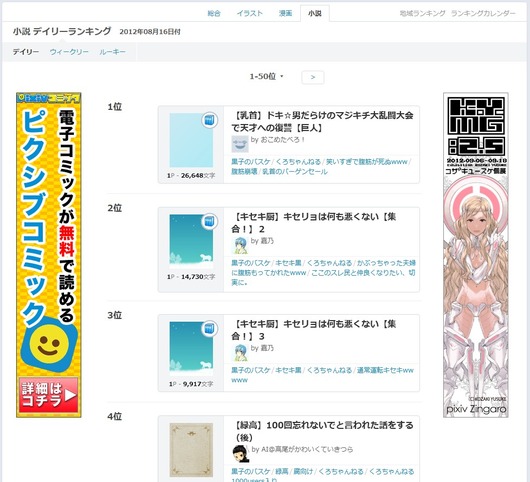Click the 26,648文字 character count
The width and height of the screenshot is (530, 482).
(x=198, y=175)
